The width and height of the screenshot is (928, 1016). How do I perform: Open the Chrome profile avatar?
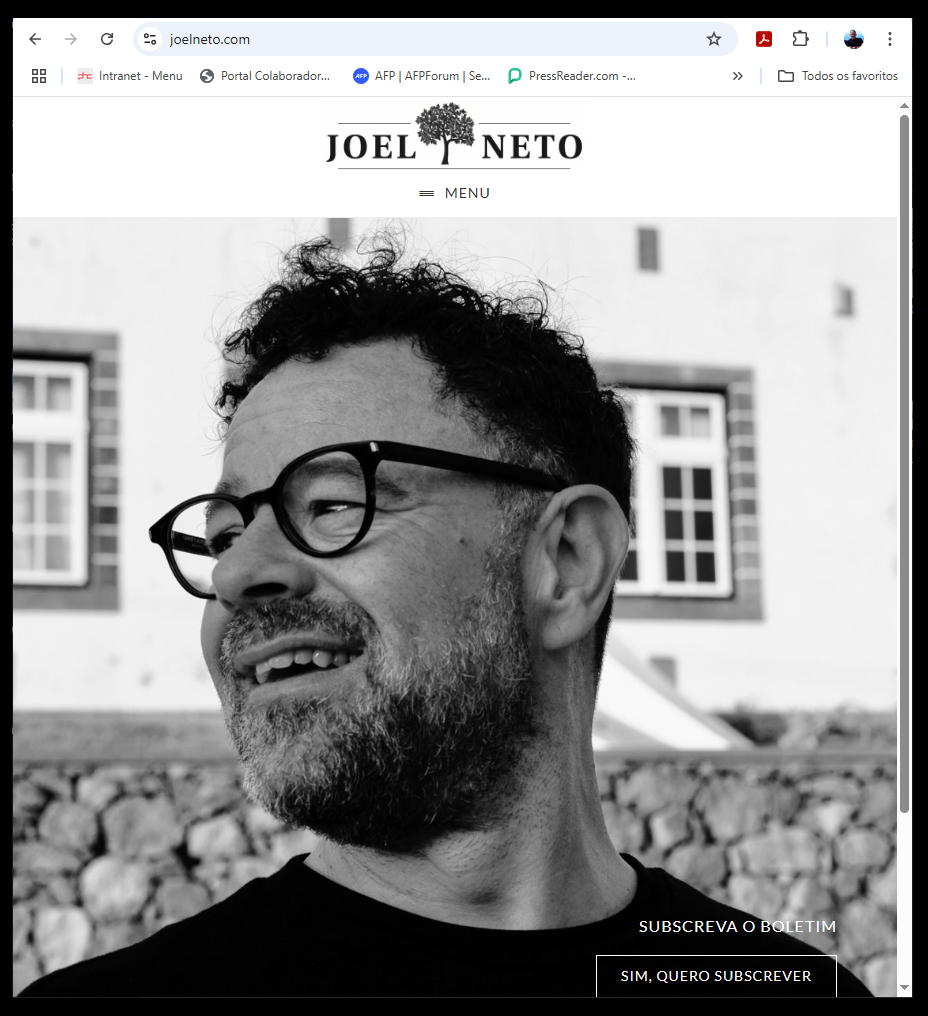(853, 39)
